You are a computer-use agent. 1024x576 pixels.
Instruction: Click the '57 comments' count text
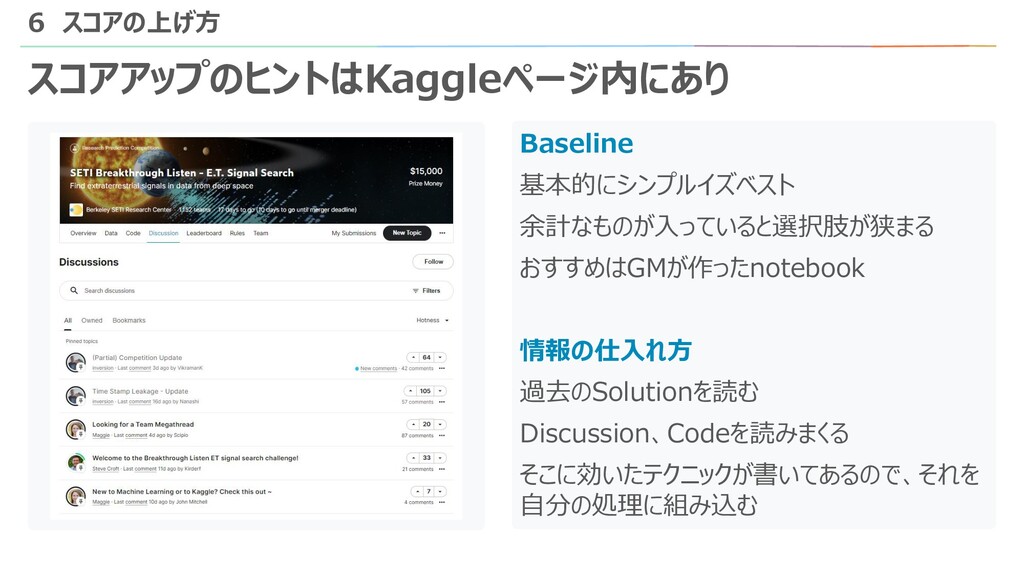(417, 402)
